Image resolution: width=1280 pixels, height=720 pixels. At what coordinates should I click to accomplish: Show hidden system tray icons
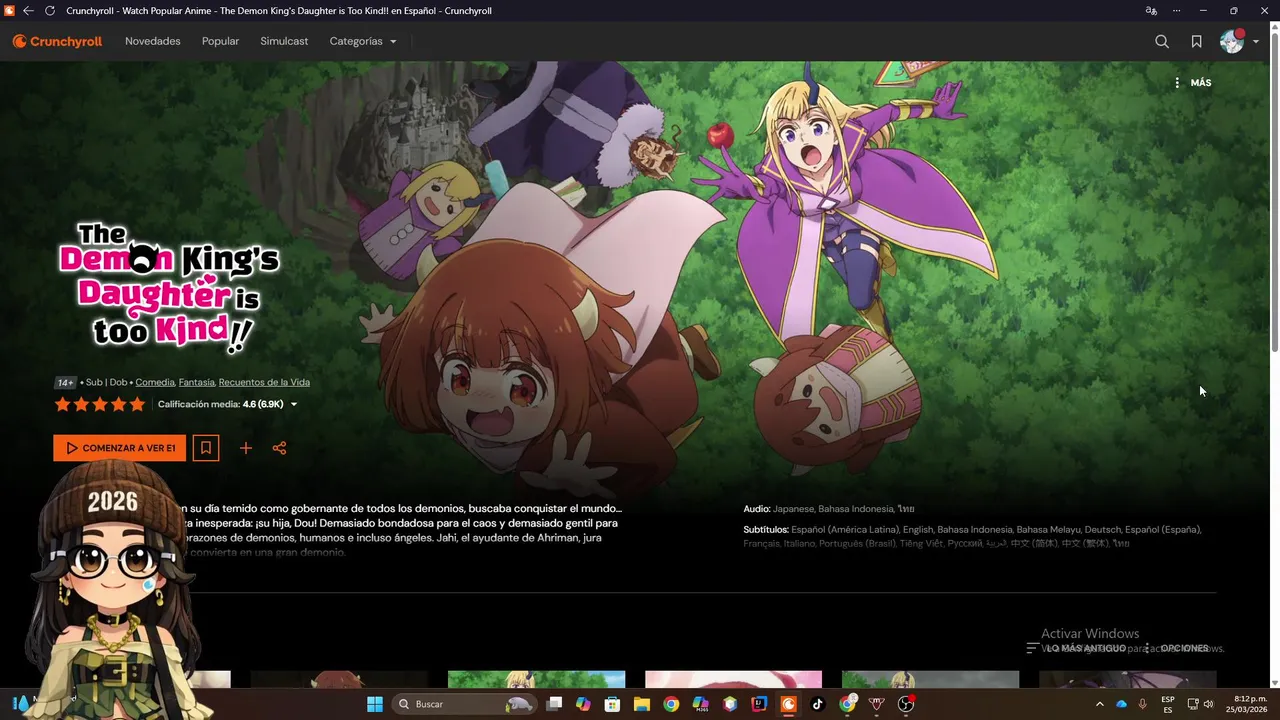click(1100, 704)
